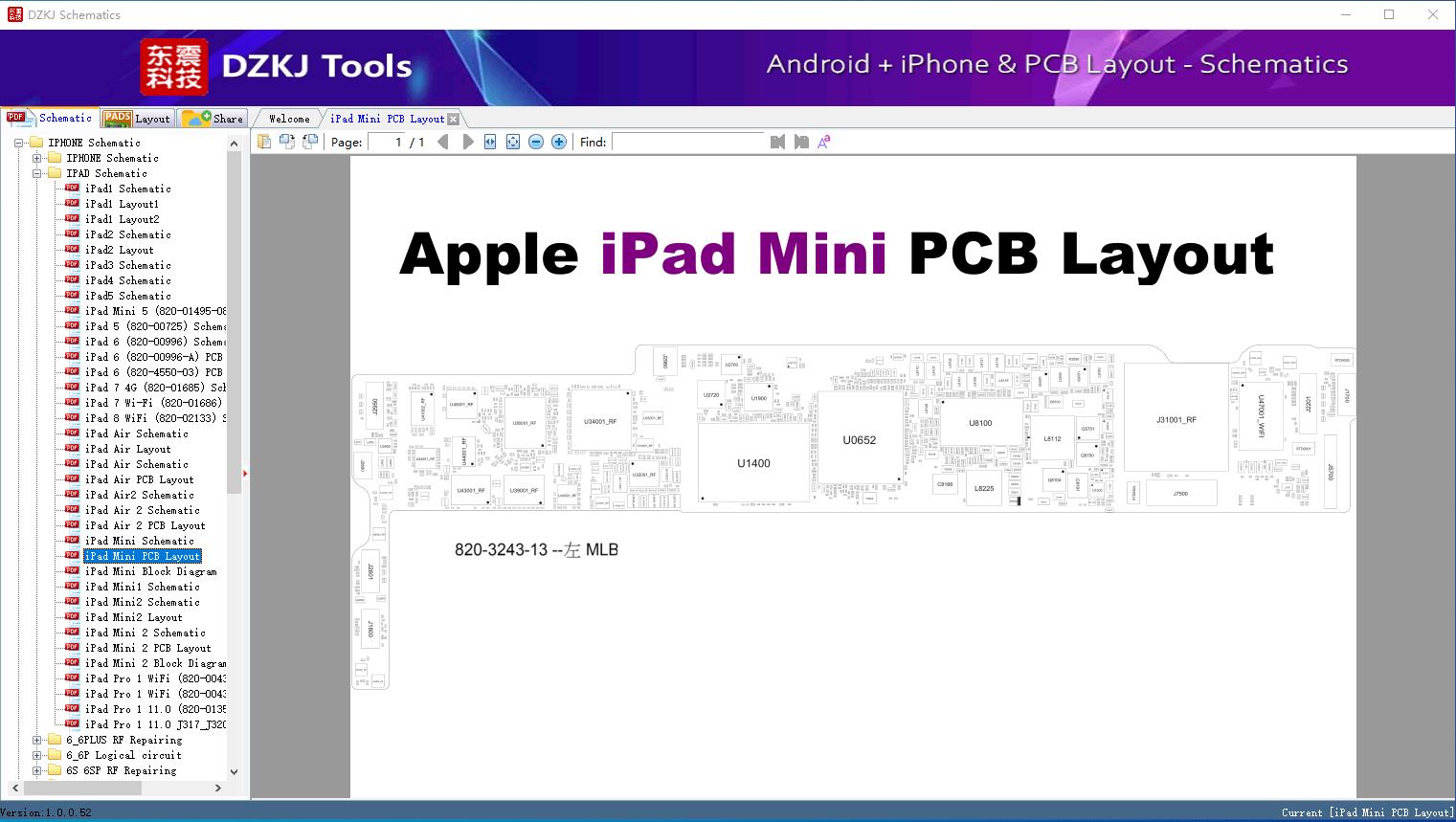1456x822 pixels.
Task: Expand the 6_6PLUS RF Repairing folder
Action: (x=36, y=740)
